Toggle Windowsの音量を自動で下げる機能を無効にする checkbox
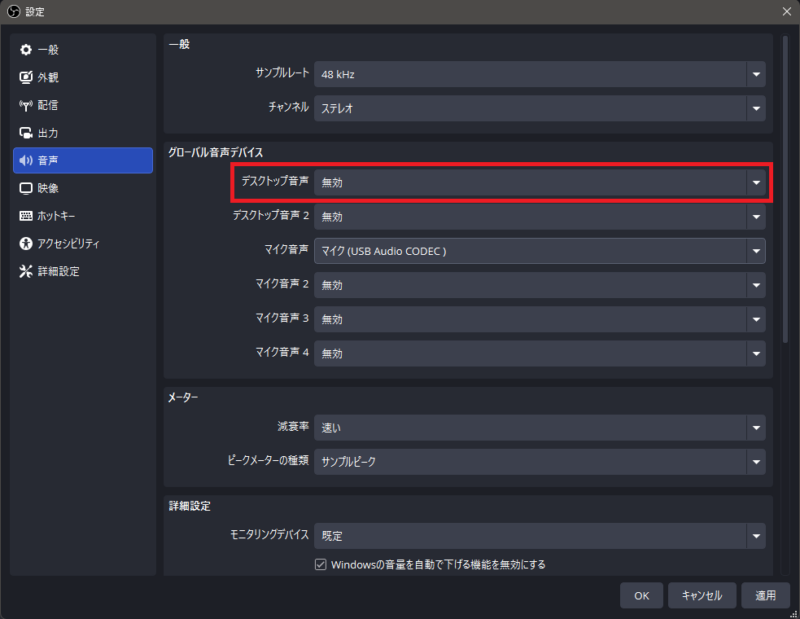 pos(320,564)
